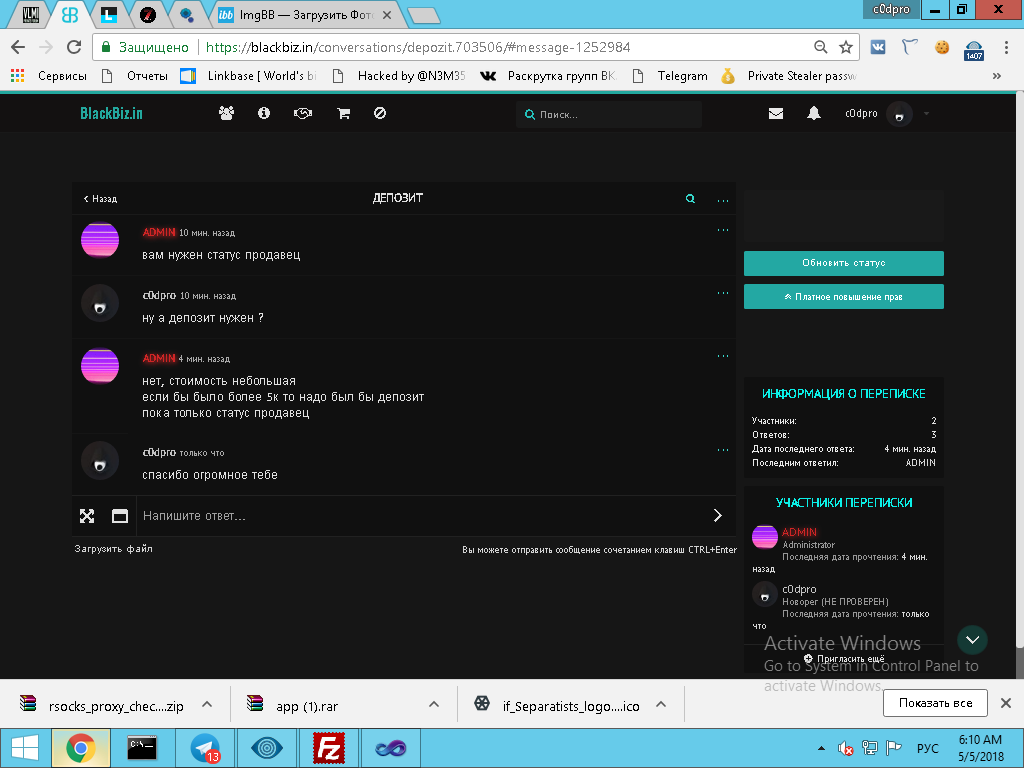The image size is (1024, 768).
Task: Open the notifications bell icon
Action: tap(814, 114)
